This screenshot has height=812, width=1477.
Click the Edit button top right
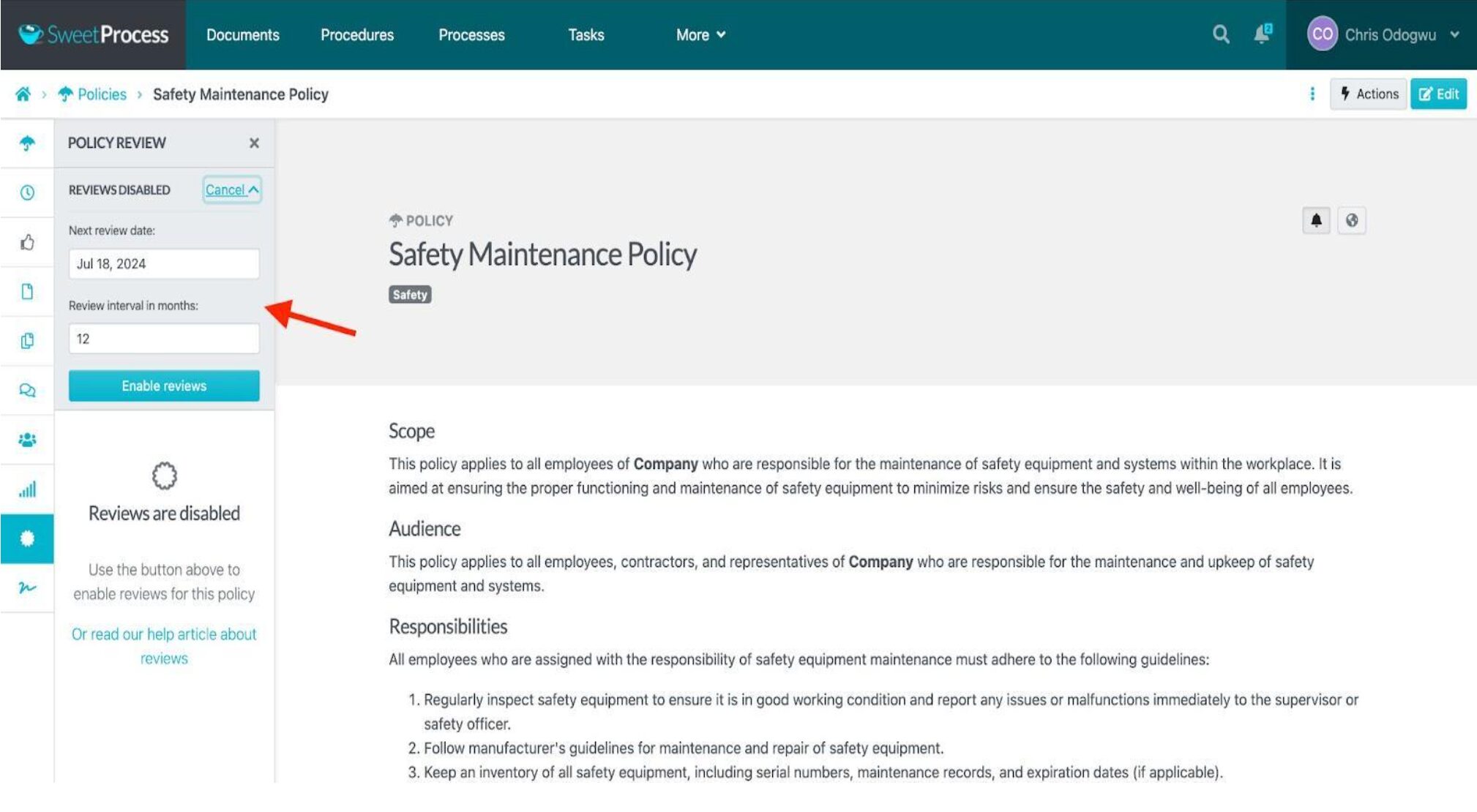coord(1438,92)
